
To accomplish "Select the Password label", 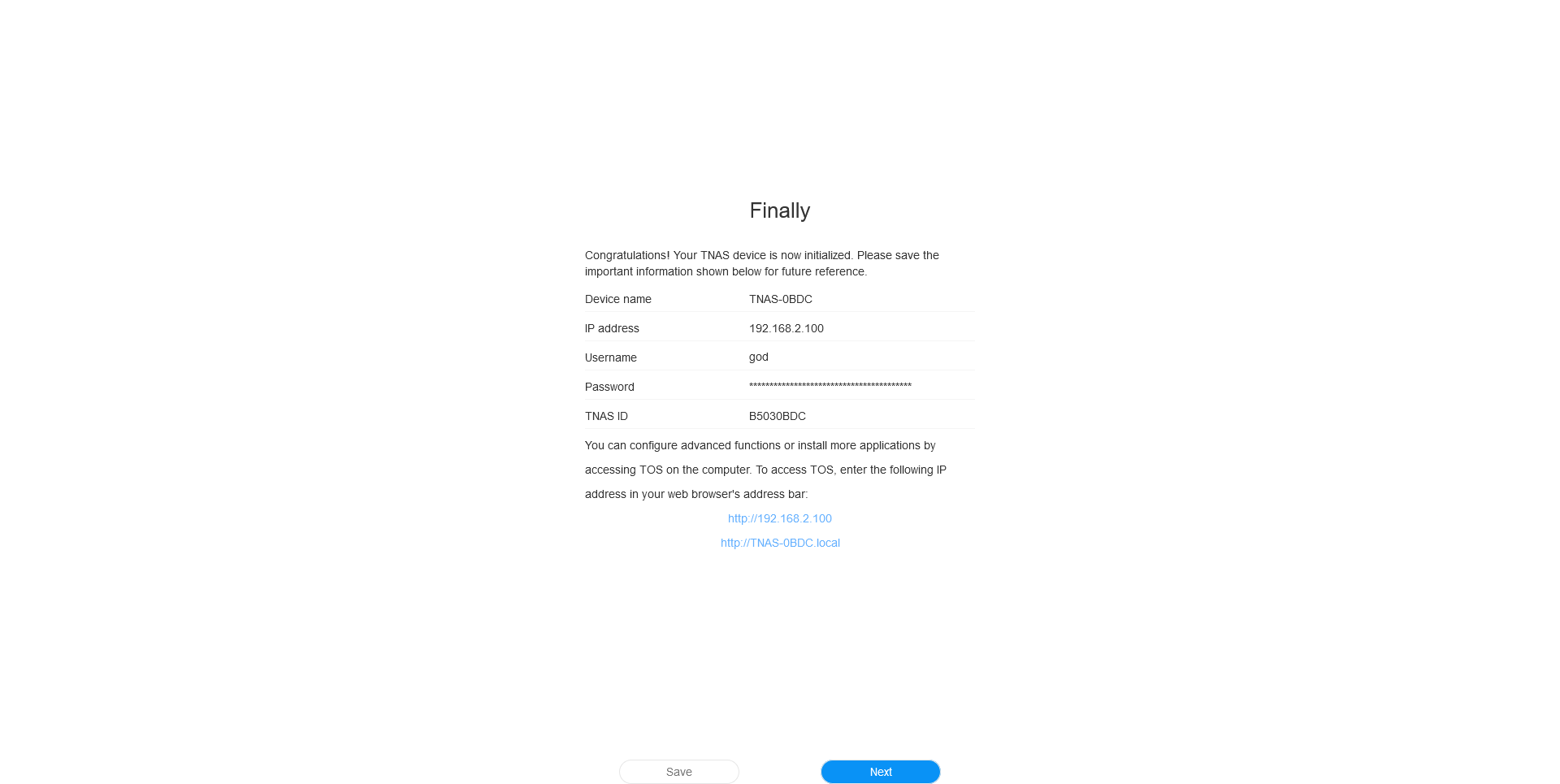I will (609, 387).
